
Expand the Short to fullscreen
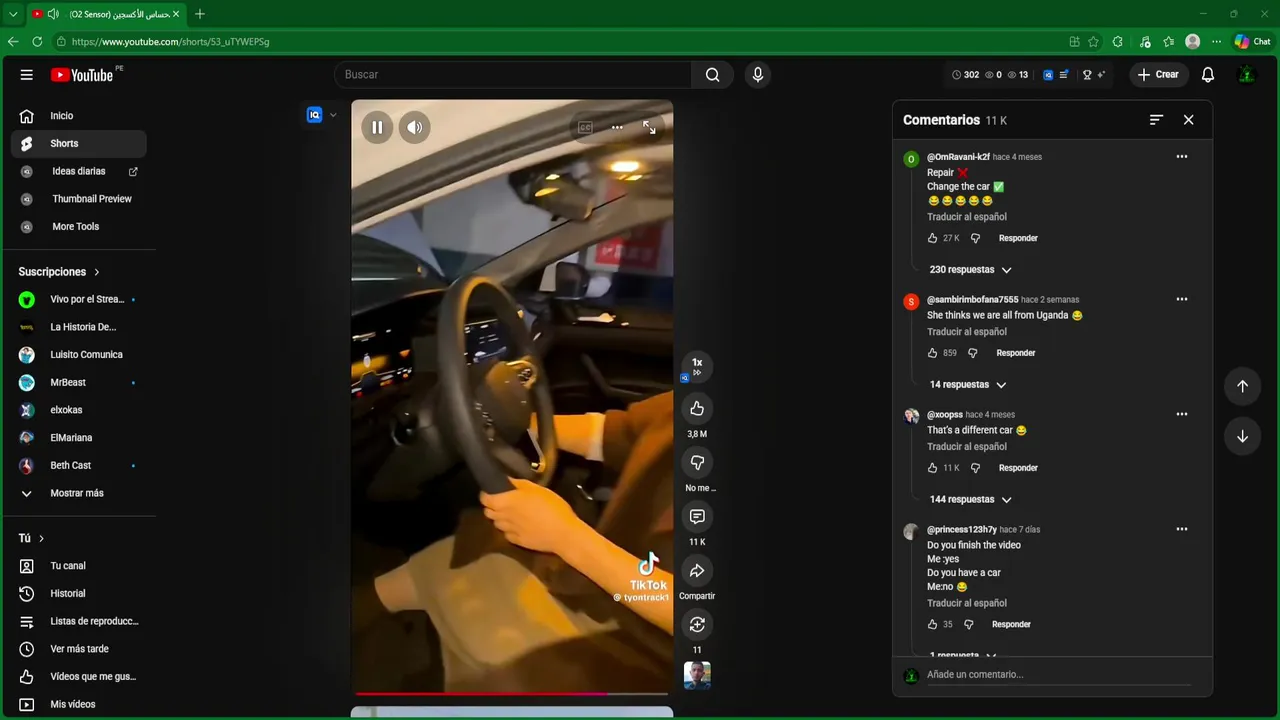tap(649, 127)
